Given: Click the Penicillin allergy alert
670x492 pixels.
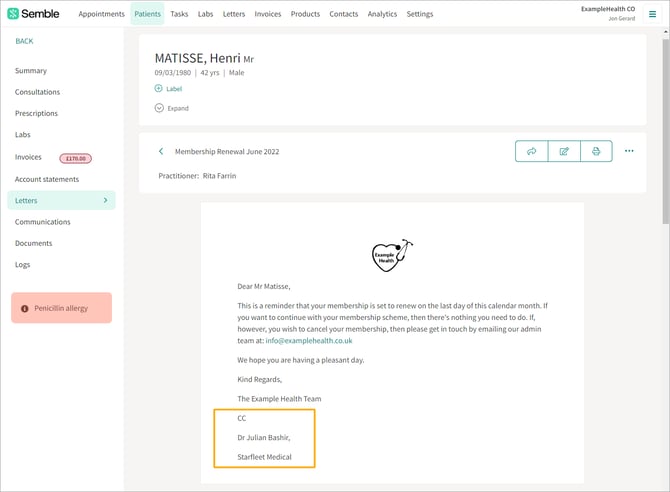Looking at the screenshot, I should (61, 308).
